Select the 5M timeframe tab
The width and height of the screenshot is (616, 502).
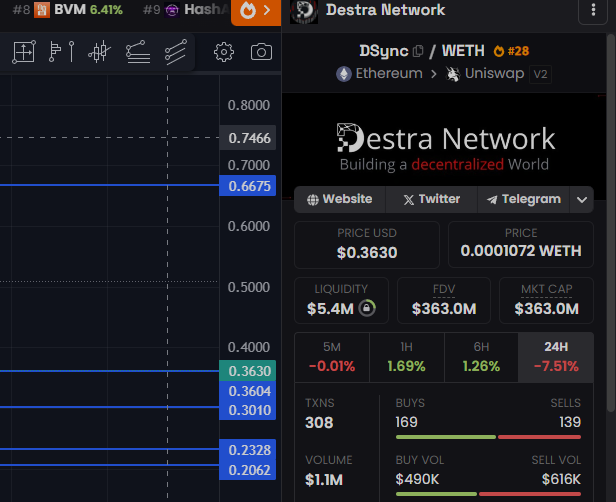pyautogui.click(x=332, y=357)
